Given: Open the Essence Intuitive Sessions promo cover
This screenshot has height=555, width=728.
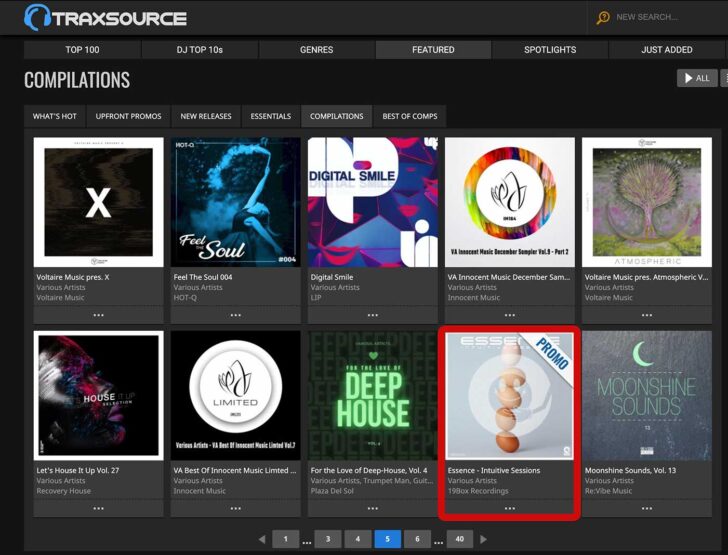Looking at the screenshot, I should pos(509,395).
